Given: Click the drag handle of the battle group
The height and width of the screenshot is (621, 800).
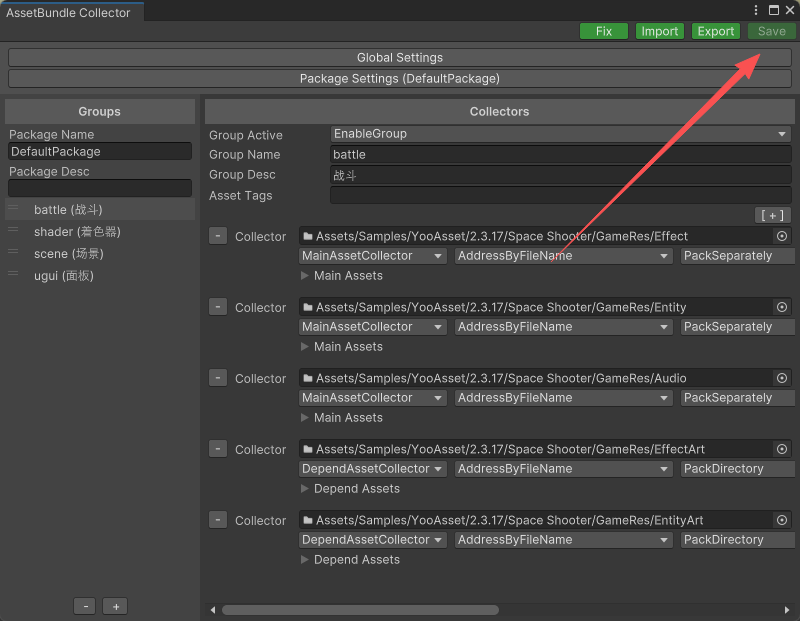Looking at the screenshot, I should [x=13, y=208].
